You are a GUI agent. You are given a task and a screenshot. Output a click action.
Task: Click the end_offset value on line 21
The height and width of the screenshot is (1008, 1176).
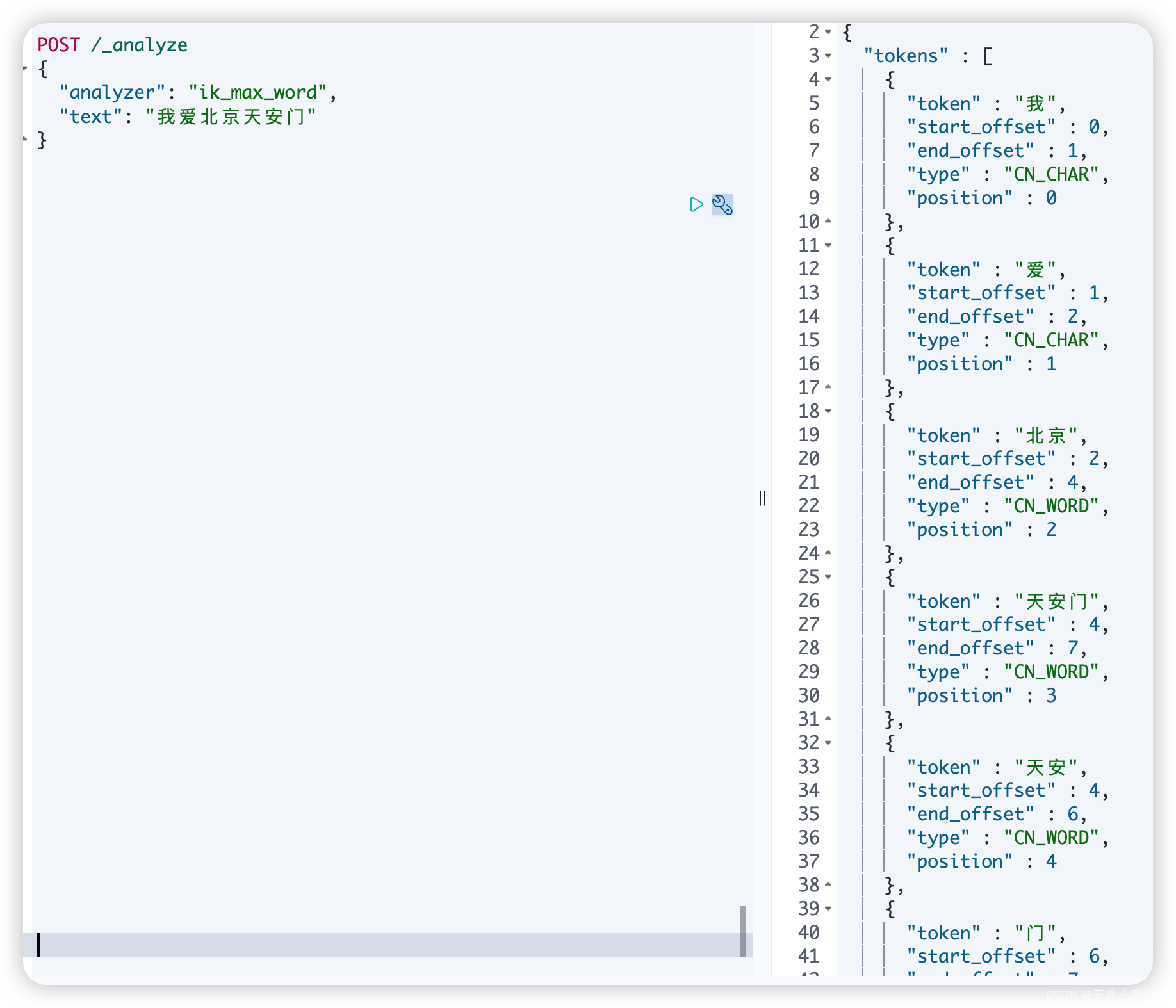click(x=1073, y=482)
